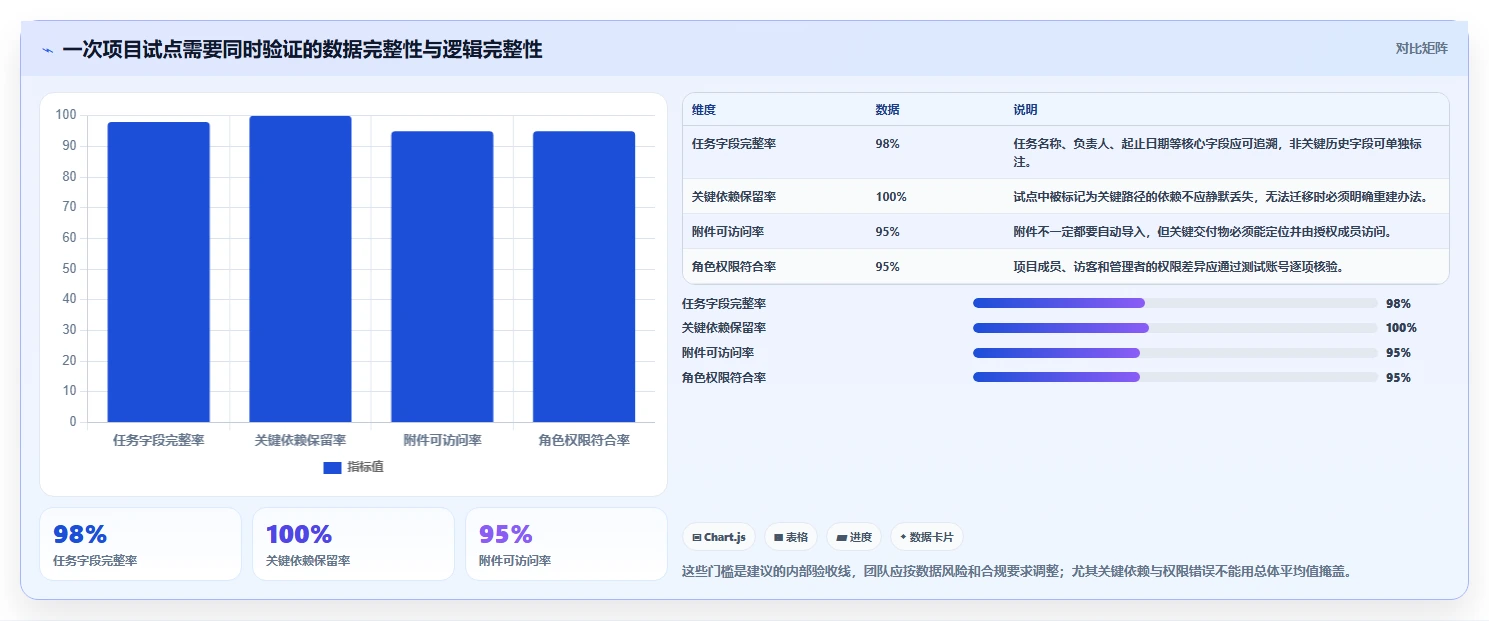Viewport: 1489px width, 621px height.
Task: Select the 任务字段完整率 bar in chart
Action: click(158, 272)
